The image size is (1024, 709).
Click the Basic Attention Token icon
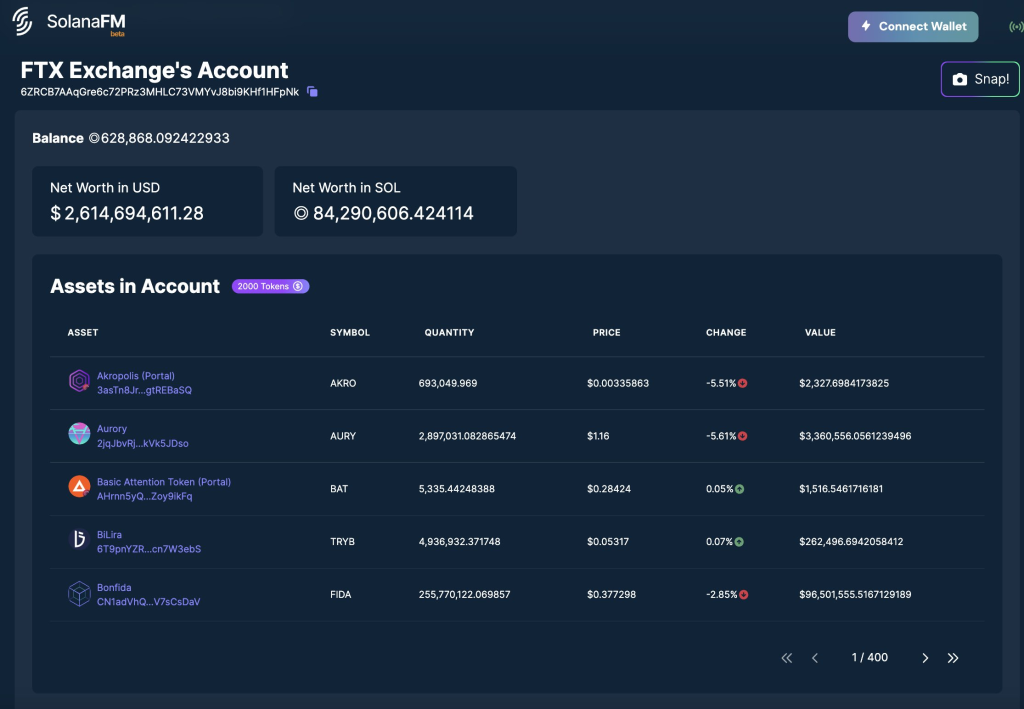click(x=79, y=486)
